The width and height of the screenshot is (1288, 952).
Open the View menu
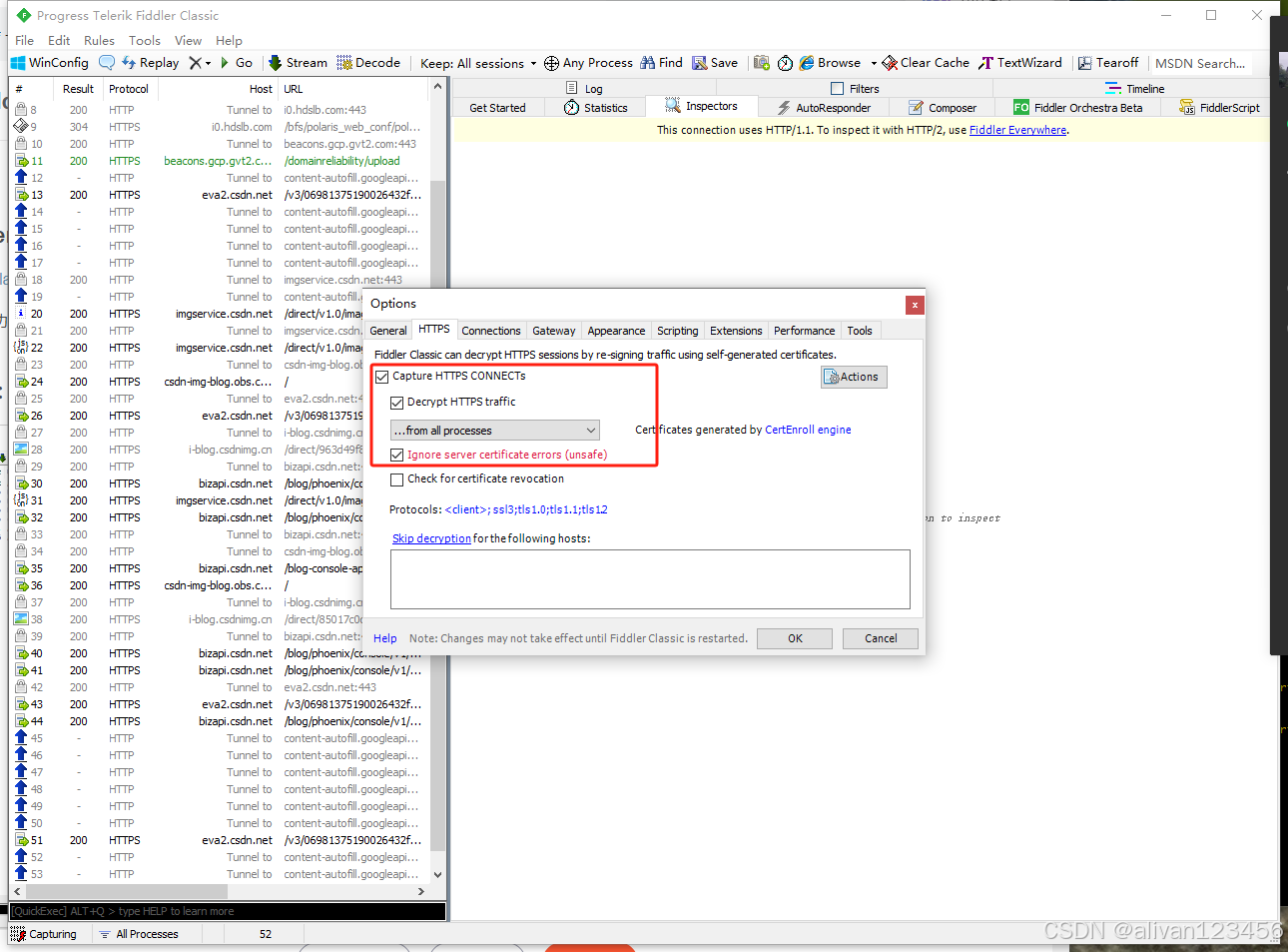(188, 41)
